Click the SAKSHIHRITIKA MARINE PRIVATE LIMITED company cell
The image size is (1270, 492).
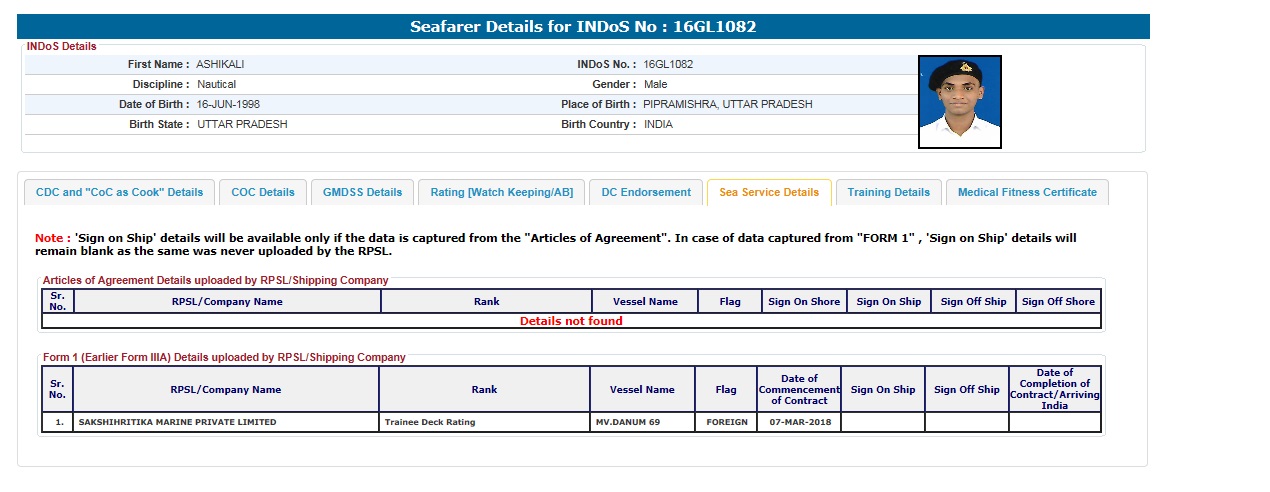pyautogui.click(x=178, y=422)
